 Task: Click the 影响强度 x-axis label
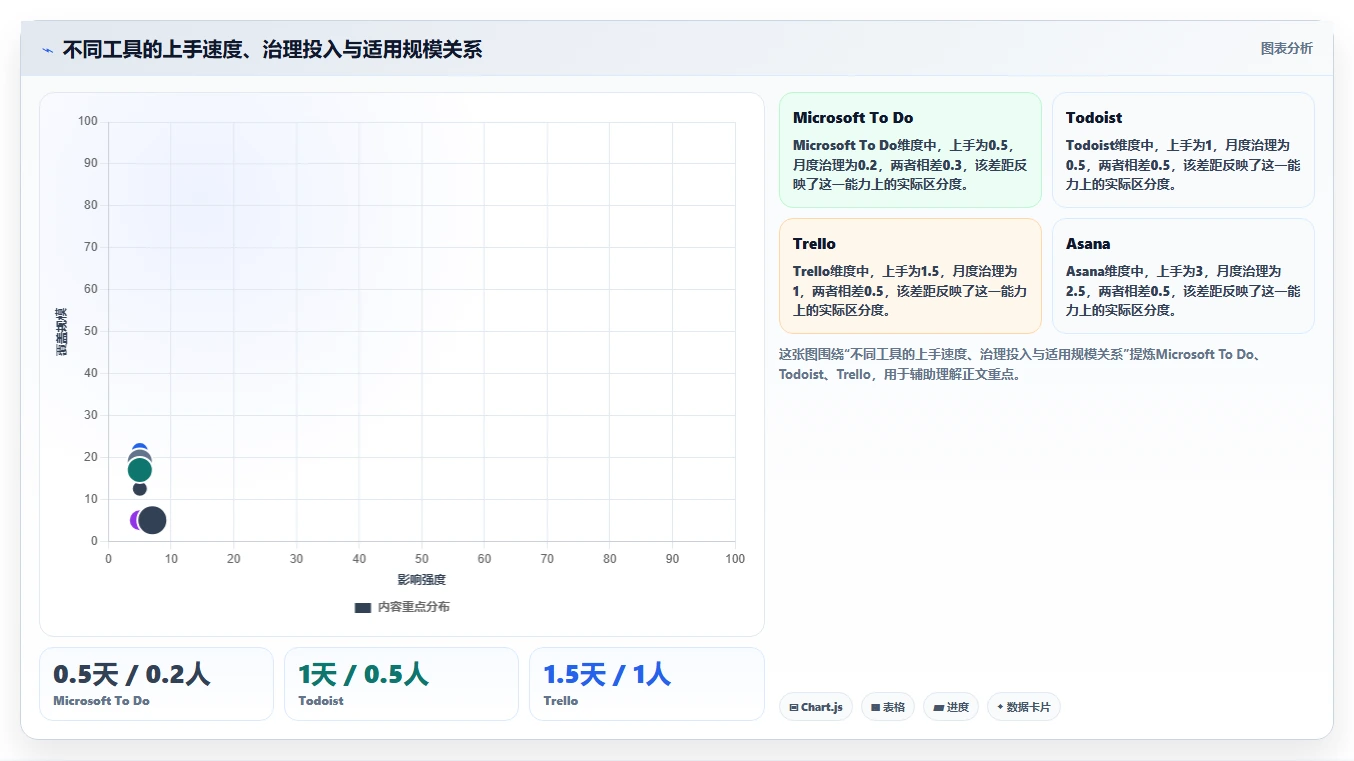421,580
